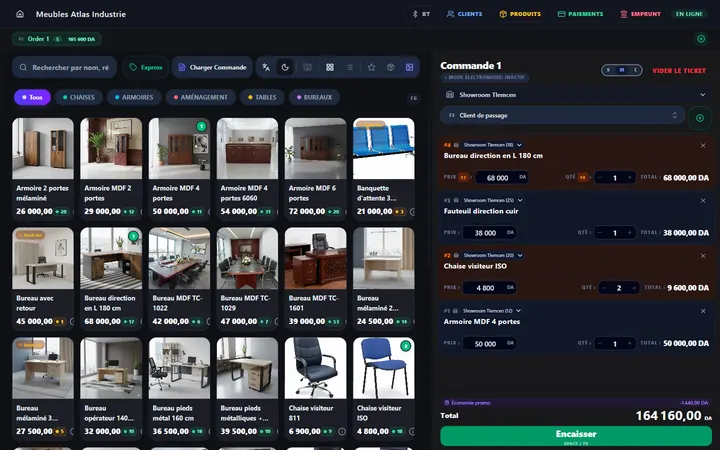Toggle product images display icon

(410, 68)
